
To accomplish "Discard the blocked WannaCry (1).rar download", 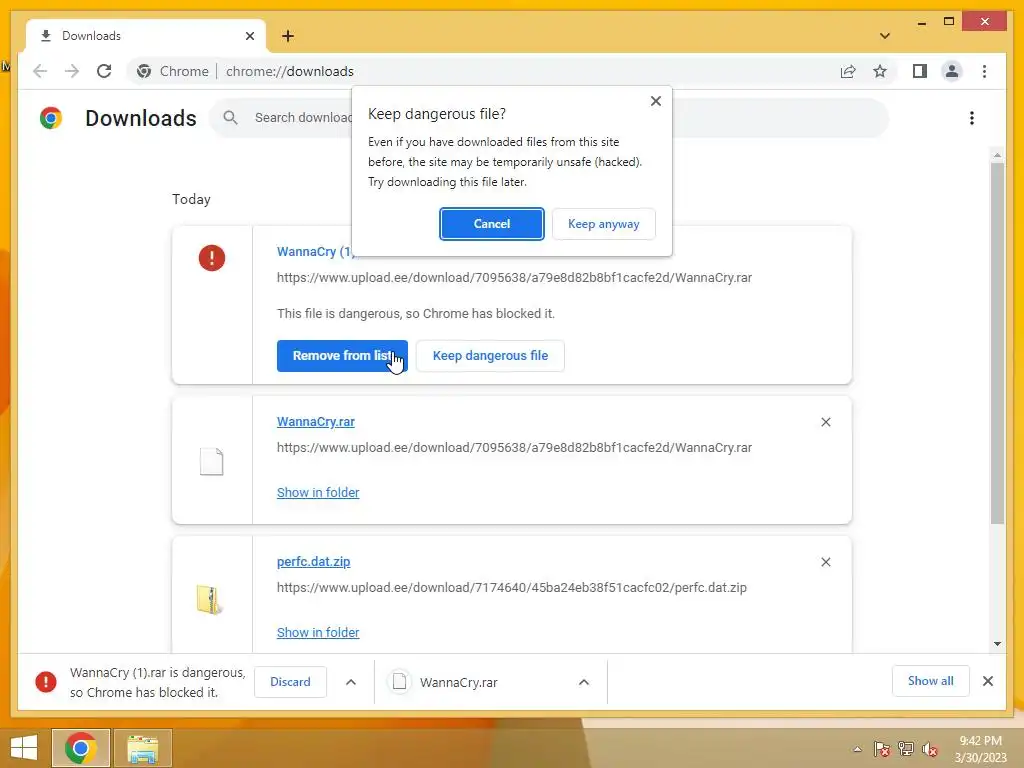I will pyautogui.click(x=291, y=682).
